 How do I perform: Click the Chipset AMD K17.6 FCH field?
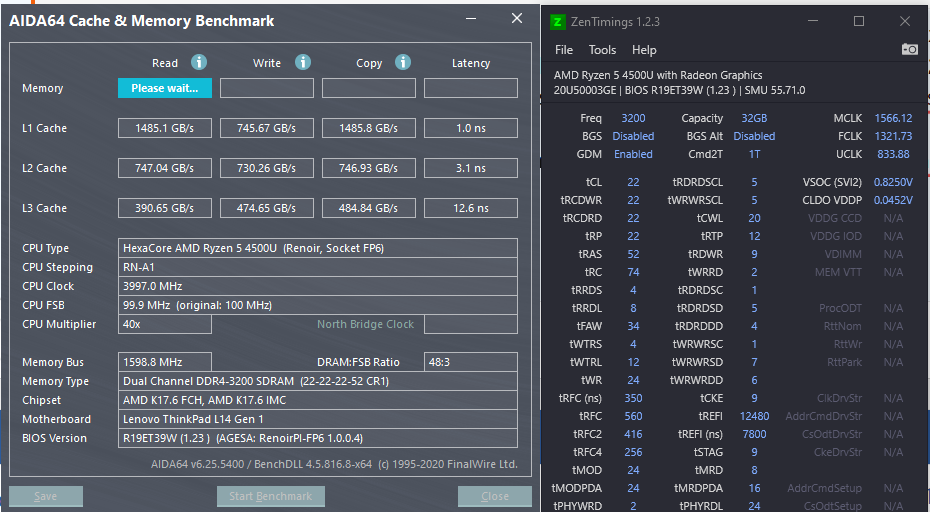click(x=318, y=400)
